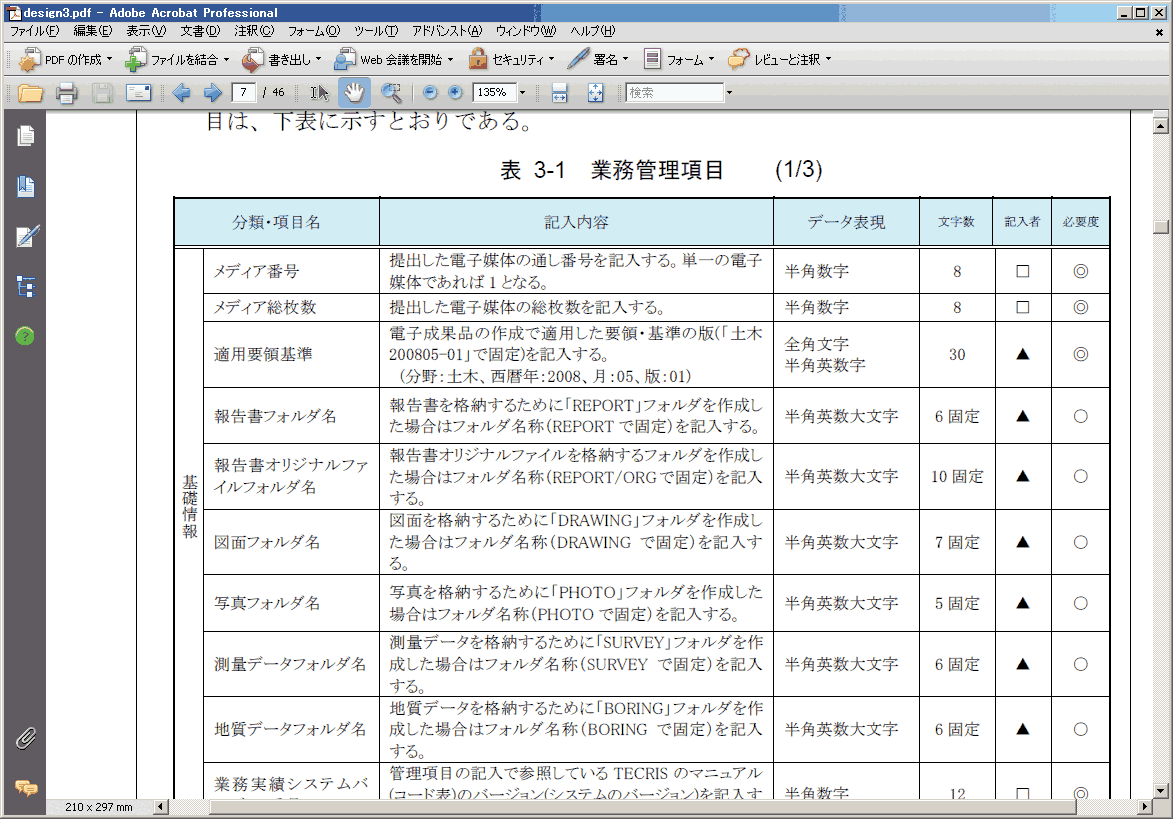Screen dimensions: 1173x819
Task: Open the search options dropdown arrow
Action: (729, 93)
